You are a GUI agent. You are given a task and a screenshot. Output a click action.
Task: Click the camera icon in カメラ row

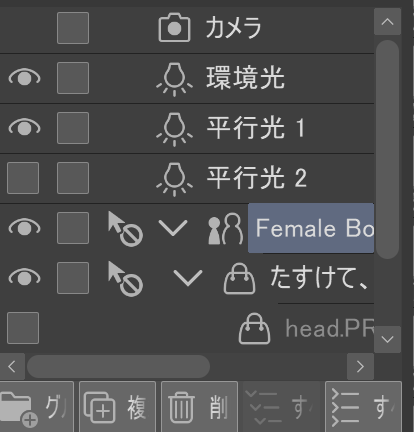pos(174,28)
